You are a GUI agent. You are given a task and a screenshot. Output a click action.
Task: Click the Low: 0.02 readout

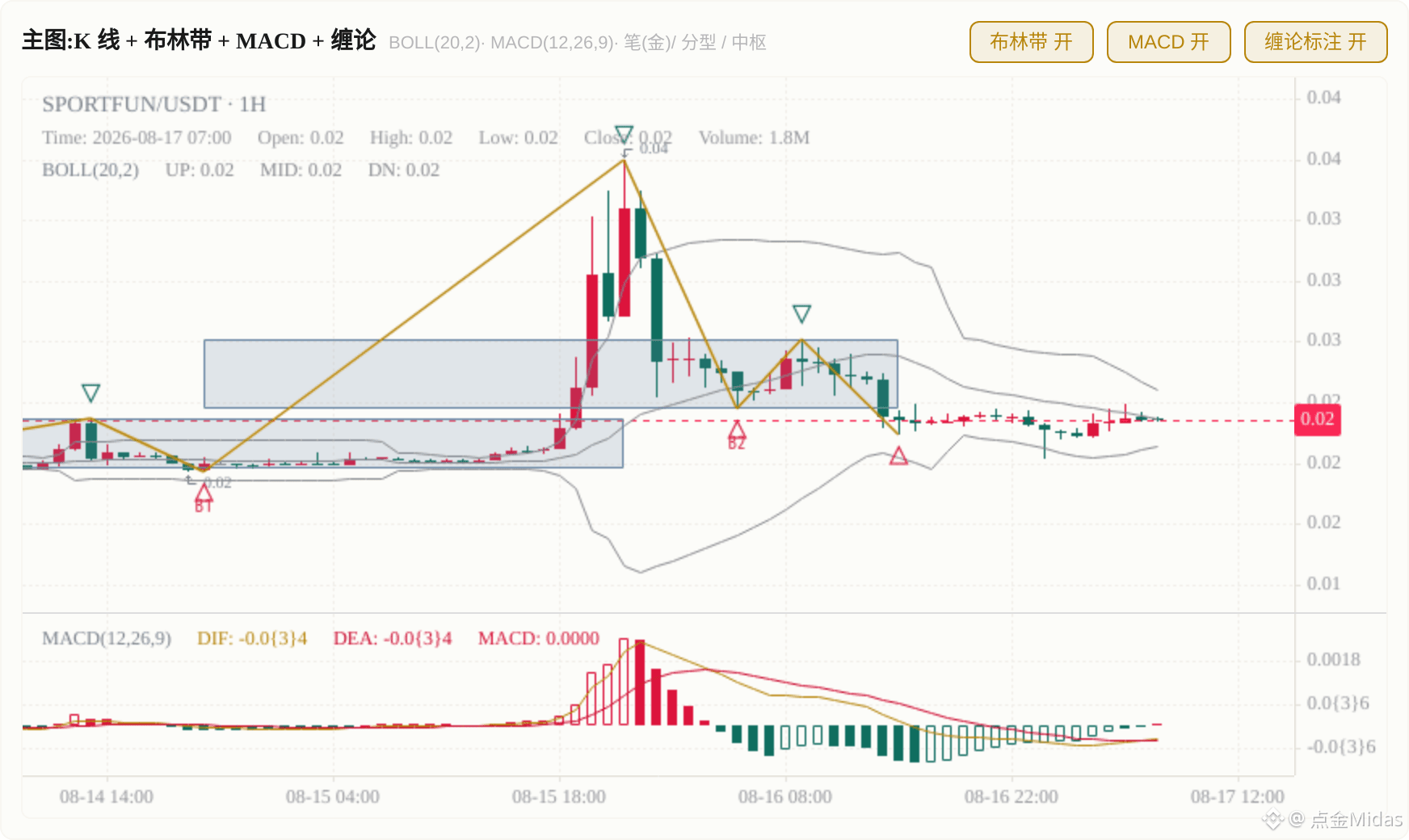pyautogui.click(x=519, y=137)
